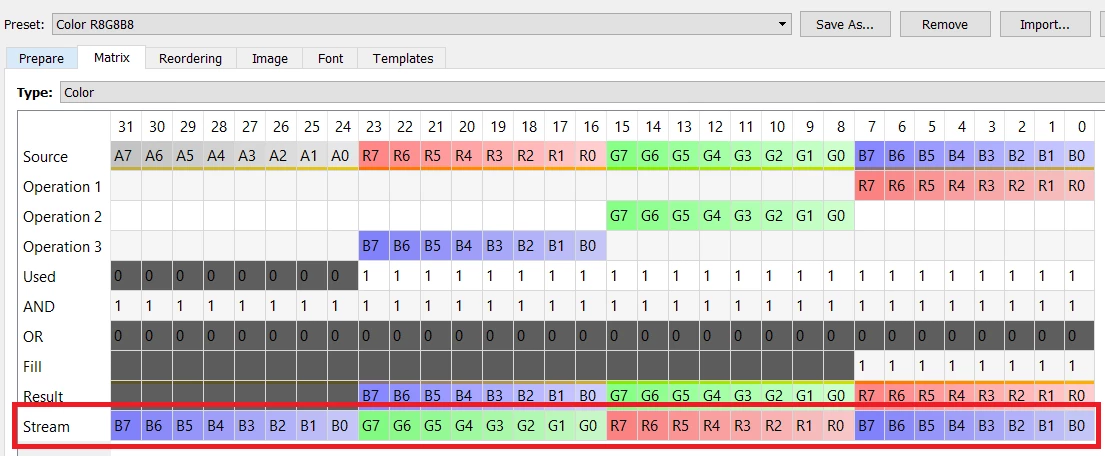
Task: Click the R0 cell in Operation 1 row
Action: [x=1077, y=187]
